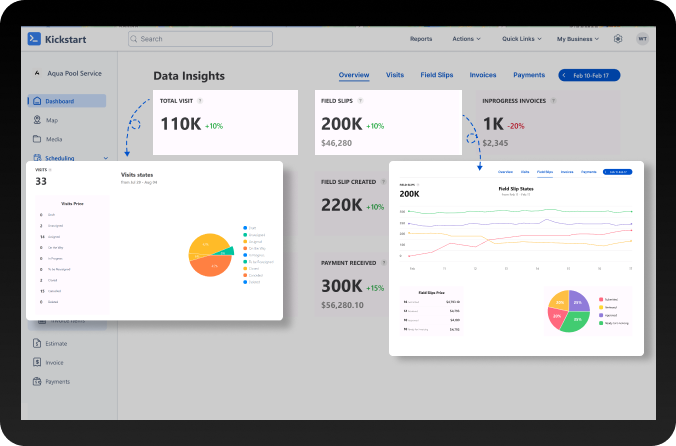Open the Actions dropdown menu
Screen dimensions: 676x446
[x=466, y=39]
